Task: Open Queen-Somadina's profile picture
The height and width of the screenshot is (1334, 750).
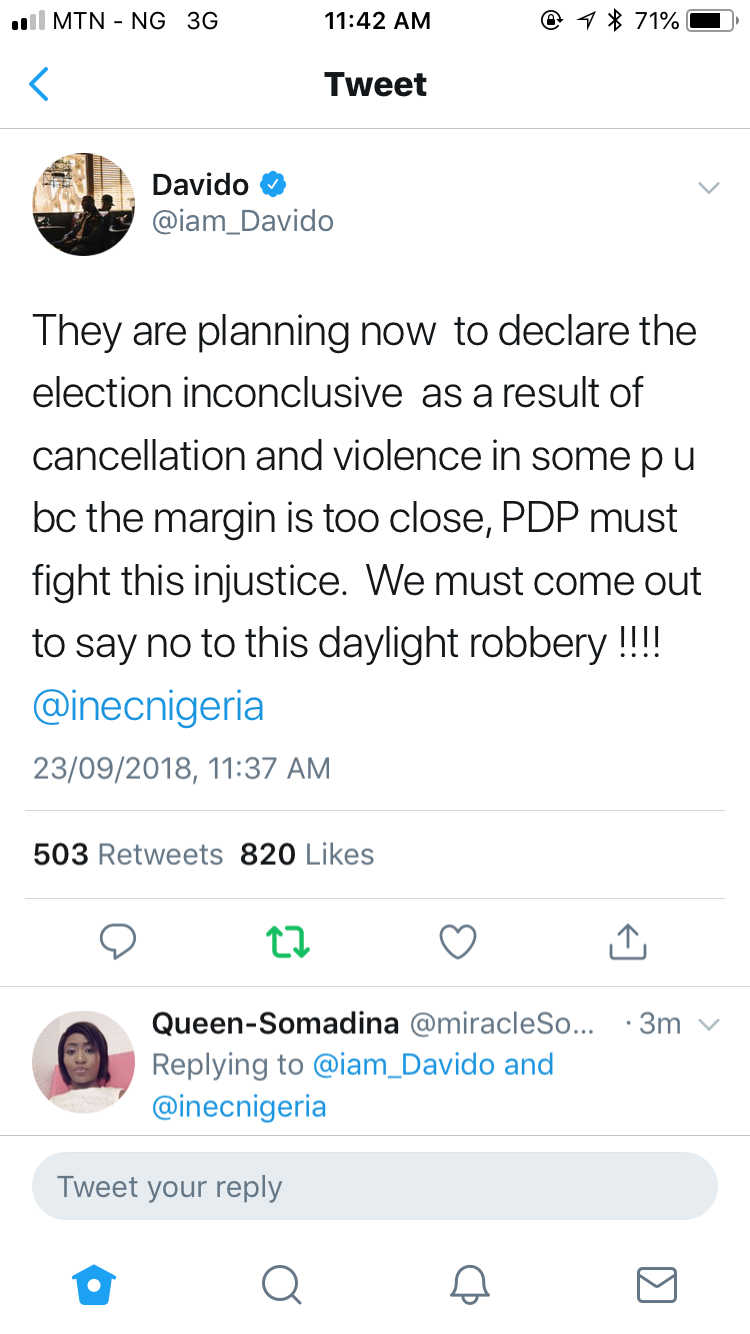Action: pos(83,1061)
